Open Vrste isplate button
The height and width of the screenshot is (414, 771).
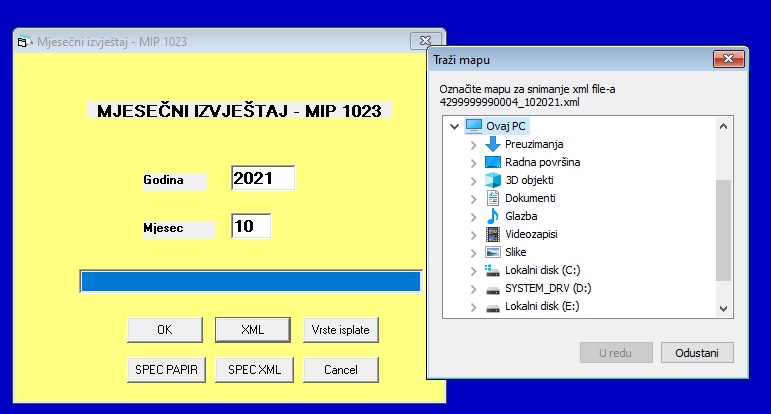(340, 329)
